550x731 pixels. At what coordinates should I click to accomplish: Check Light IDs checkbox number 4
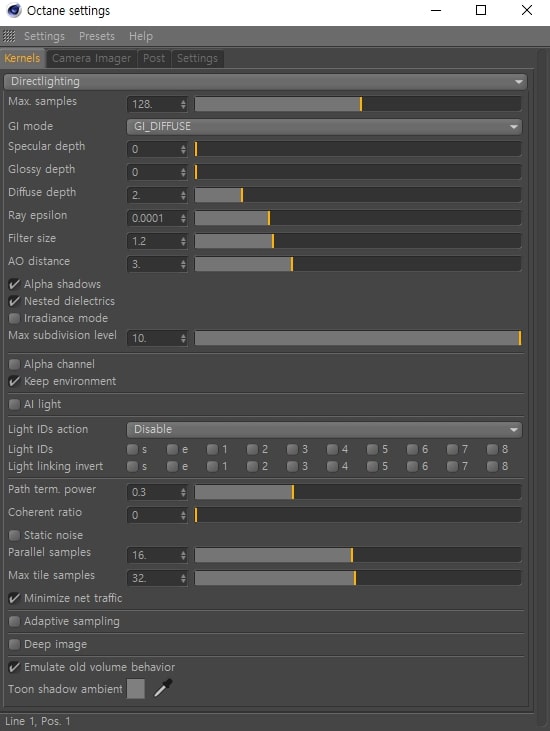(x=332, y=449)
